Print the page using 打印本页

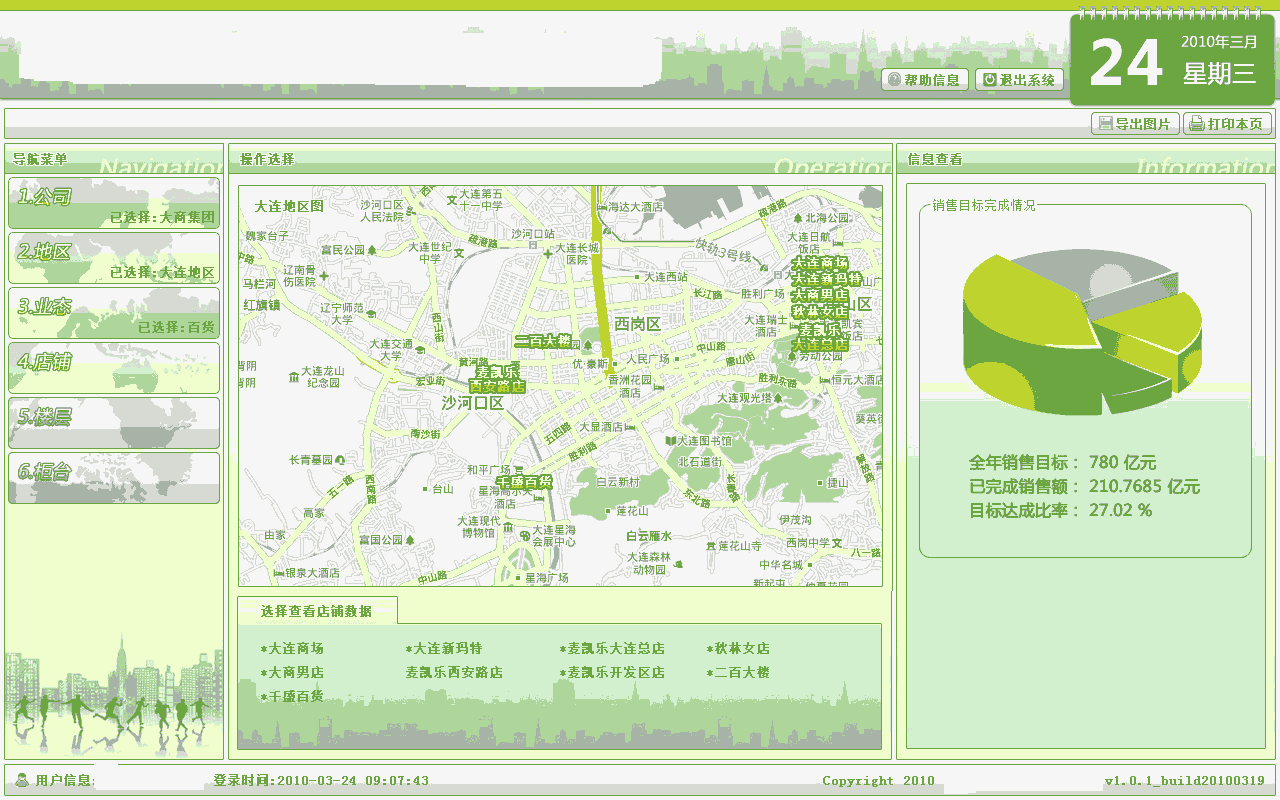1228,124
